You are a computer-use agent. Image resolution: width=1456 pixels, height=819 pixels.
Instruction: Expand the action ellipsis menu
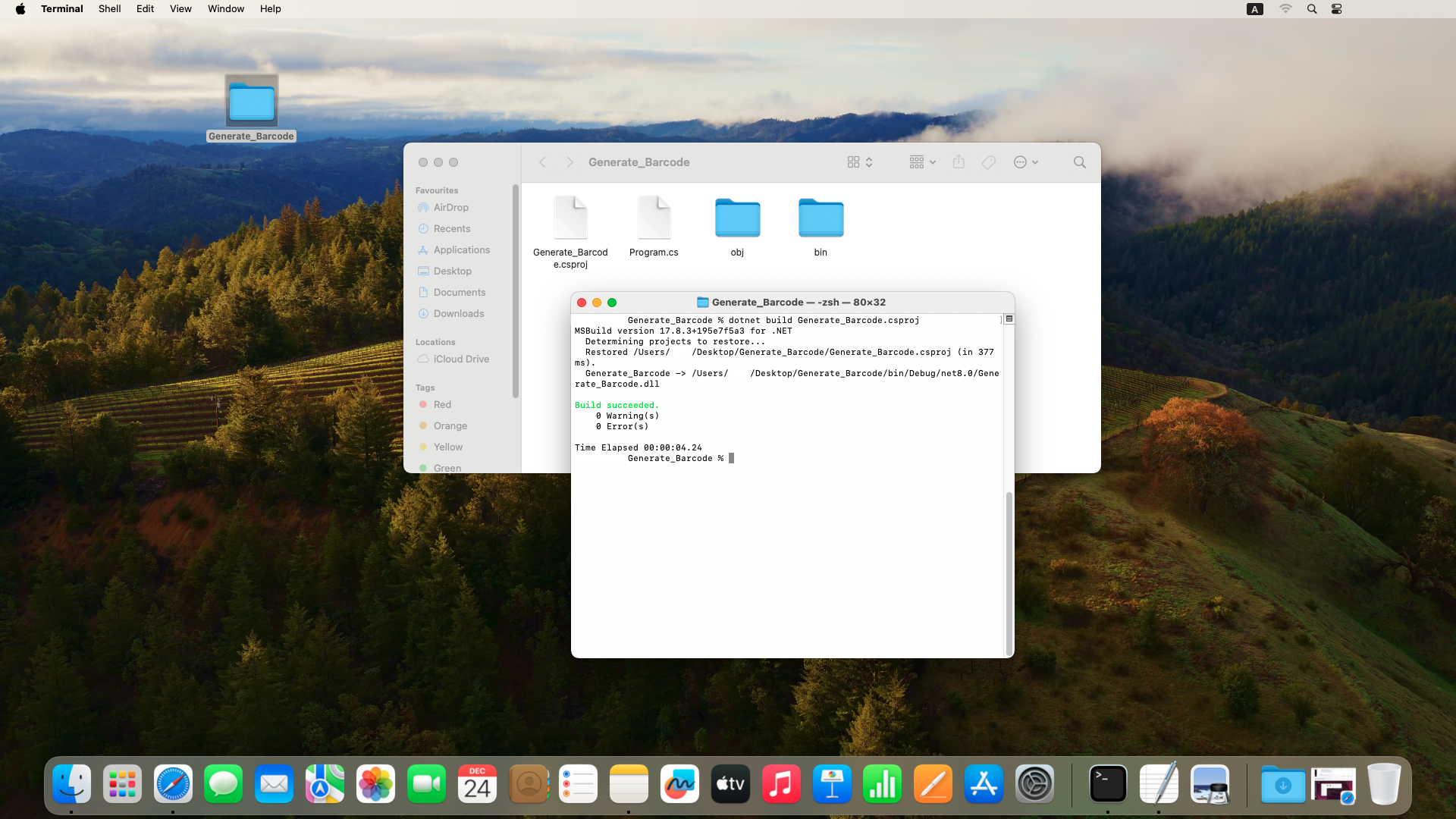point(1025,162)
